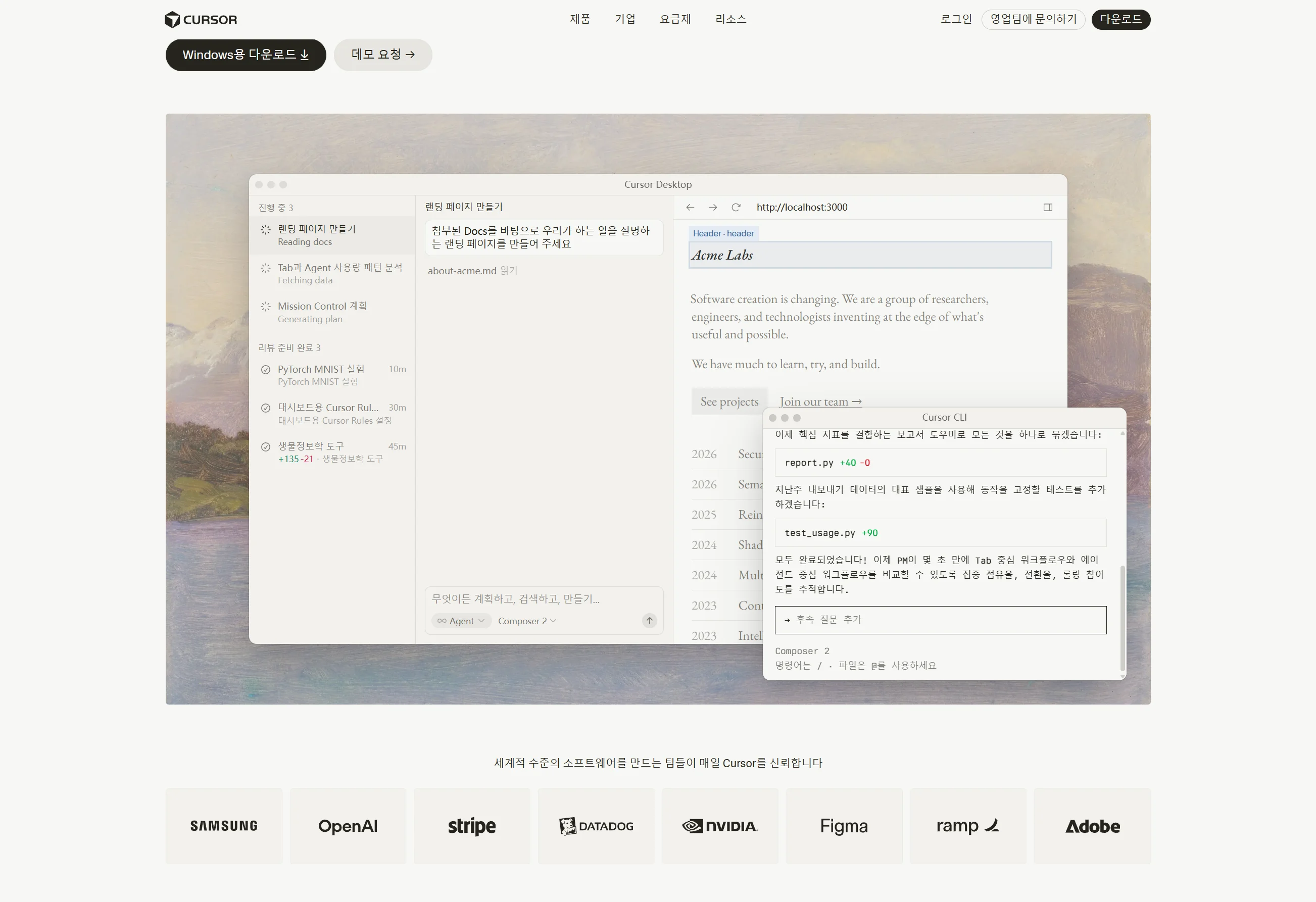Click the Acme Labs header in preview

tap(870, 255)
